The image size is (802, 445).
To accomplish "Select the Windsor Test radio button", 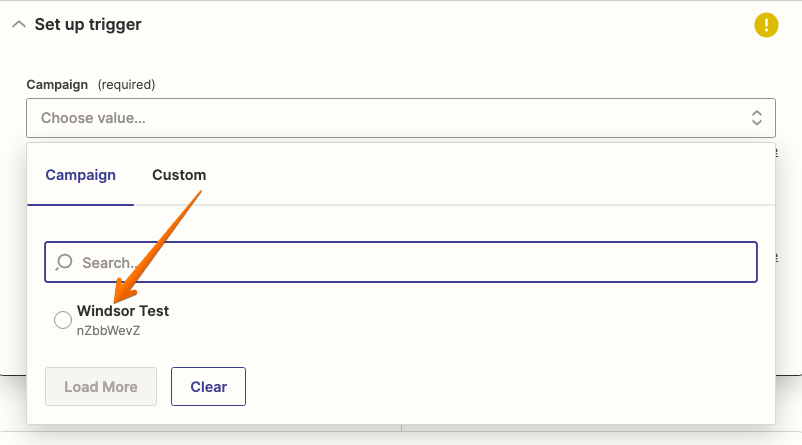I will [x=63, y=320].
